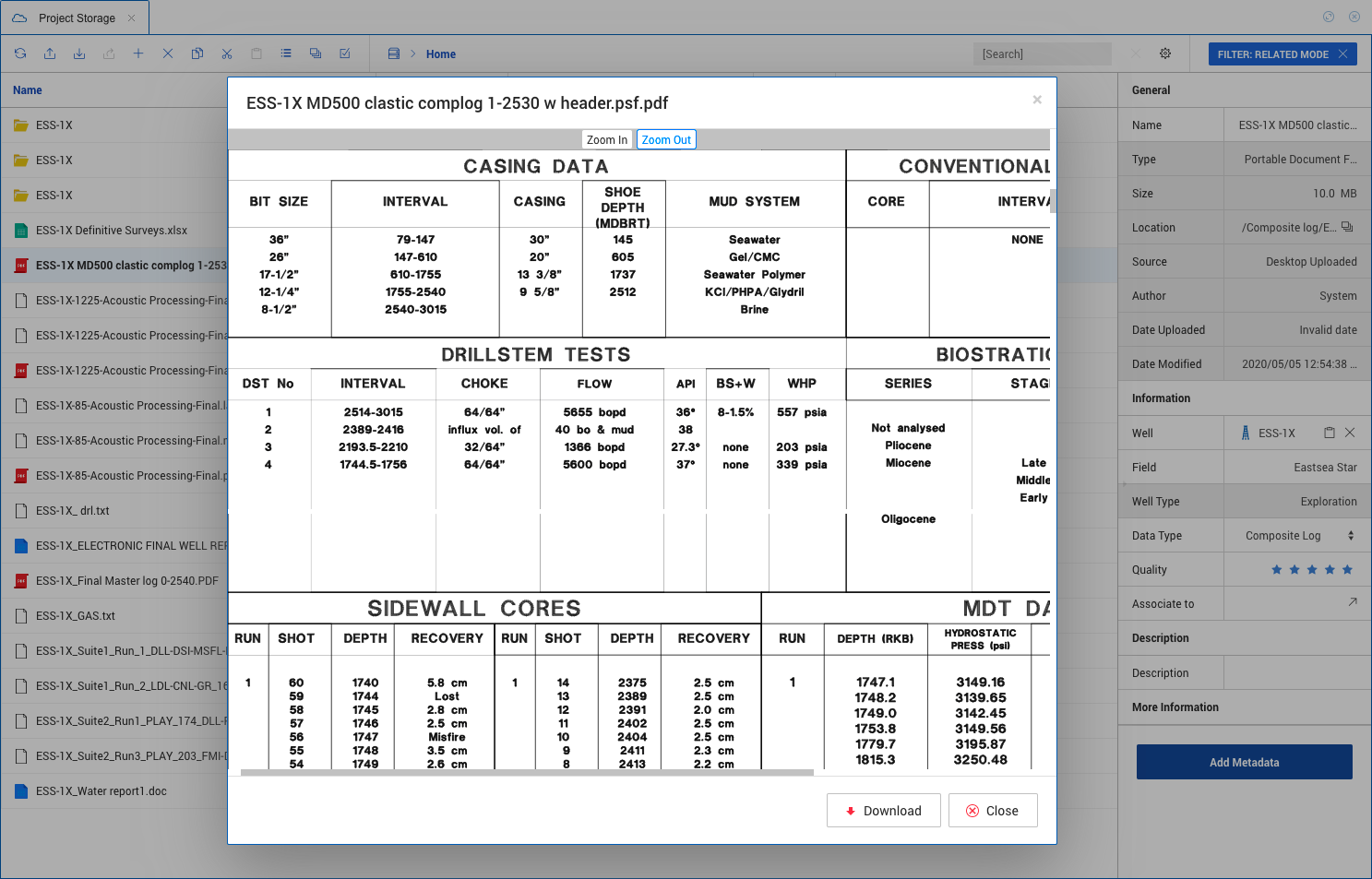
Task: Open settings gear next to search
Action: click(x=1165, y=53)
